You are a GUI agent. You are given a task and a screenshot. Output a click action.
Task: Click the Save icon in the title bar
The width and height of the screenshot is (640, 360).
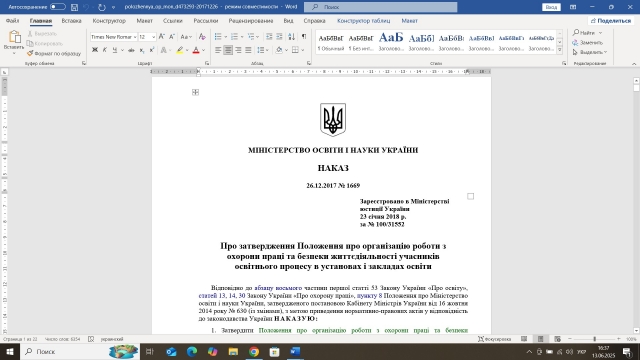coord(74,7)
